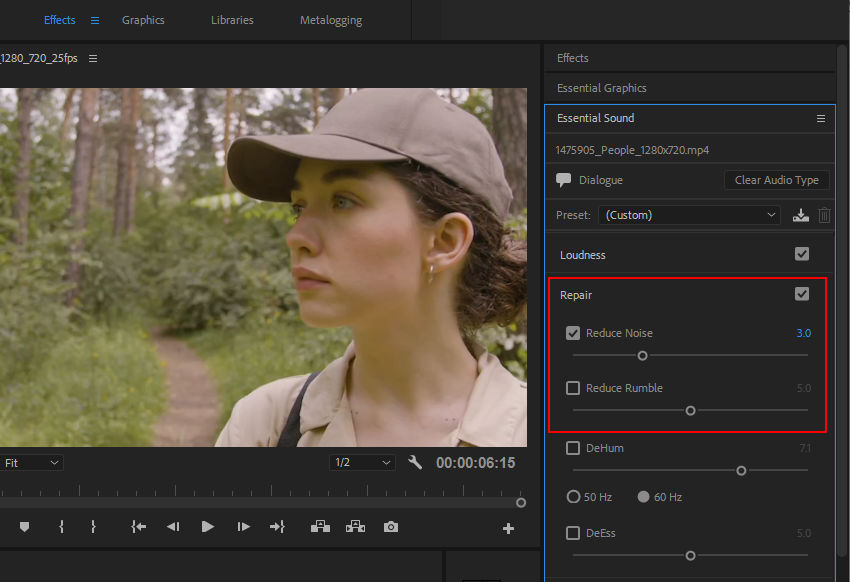Select the 50 Hz radio option
850x582 pixels.
coord(573,497)
